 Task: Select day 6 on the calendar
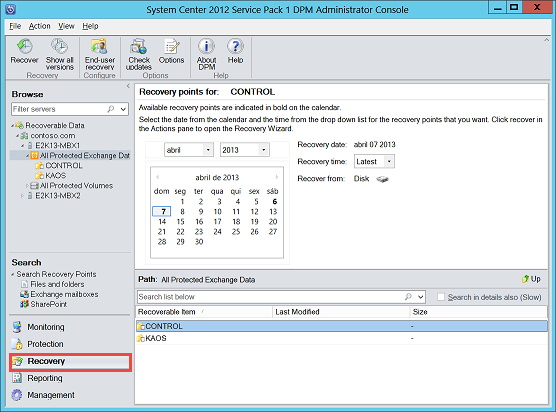274,201
